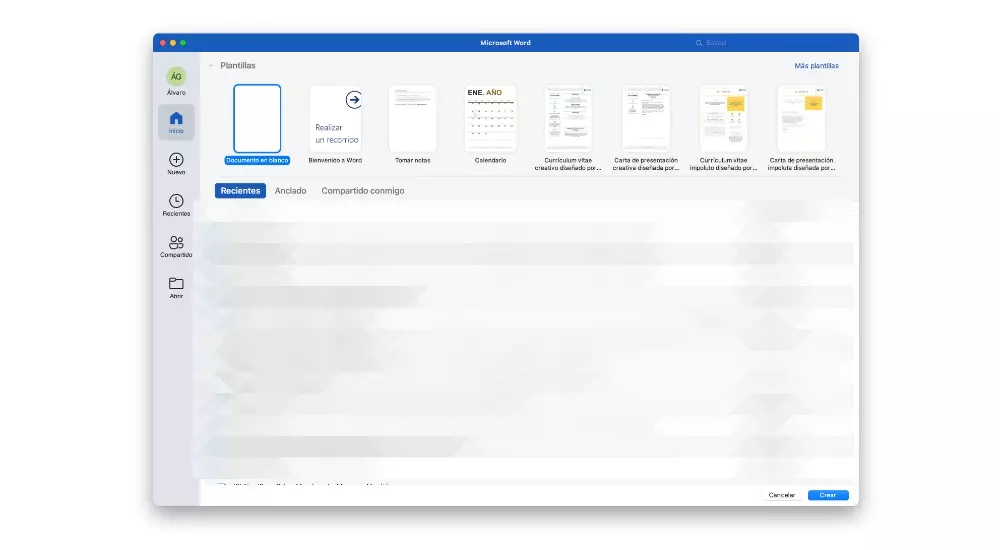The height and width of the screenshot is (550, 1000).
Task: Switch to the Anclado tab
Action: tap(290, 191)
